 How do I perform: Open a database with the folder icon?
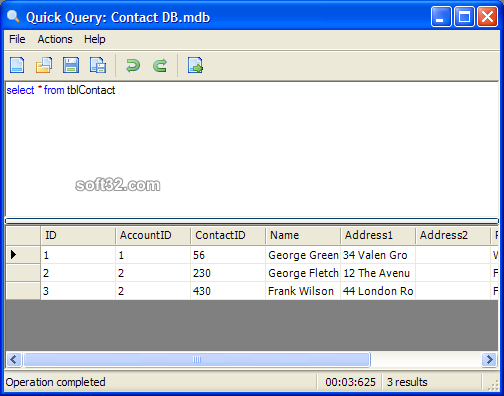pyautogui.click(x=44, y=65)
